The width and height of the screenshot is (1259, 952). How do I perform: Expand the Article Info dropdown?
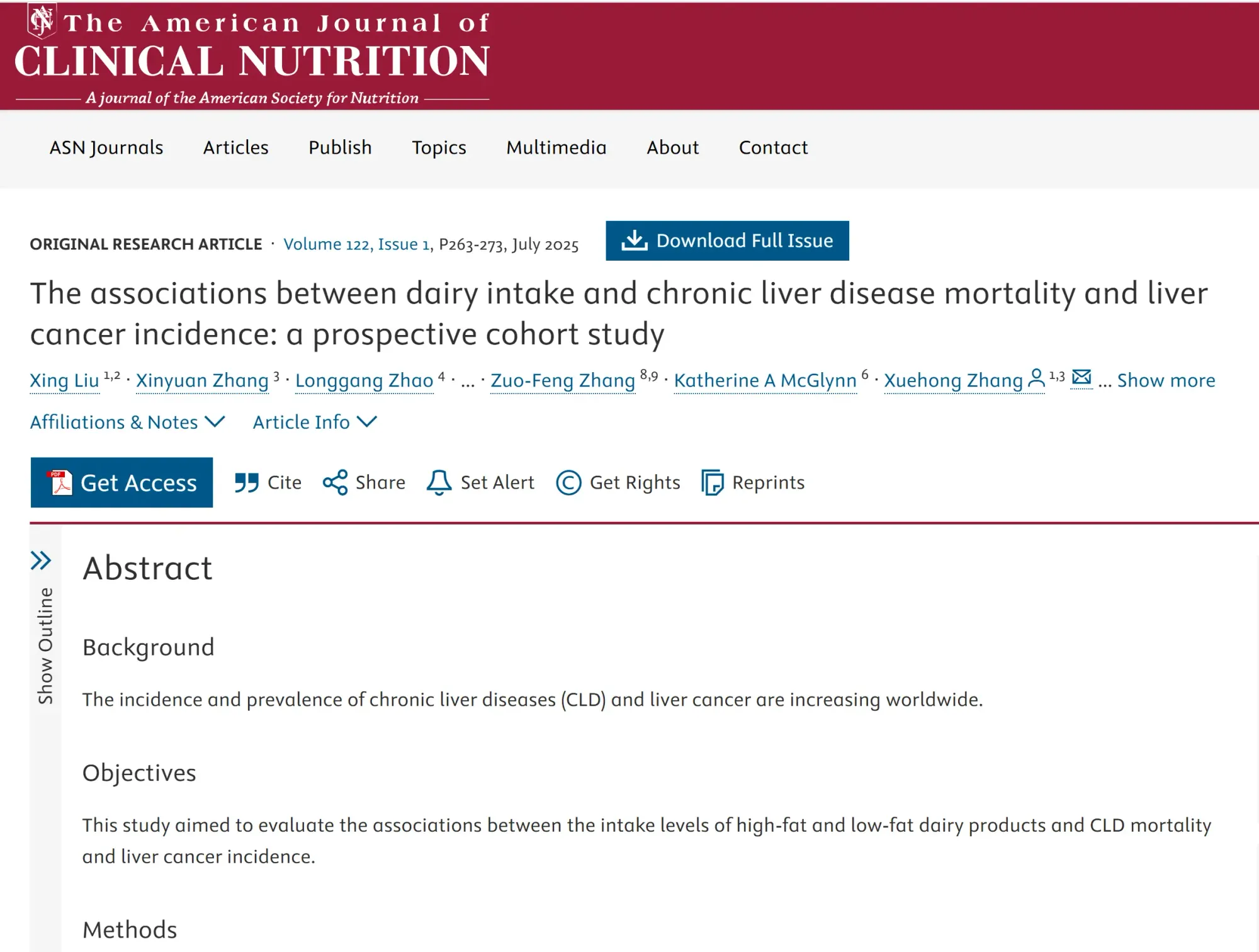(315, 422)
